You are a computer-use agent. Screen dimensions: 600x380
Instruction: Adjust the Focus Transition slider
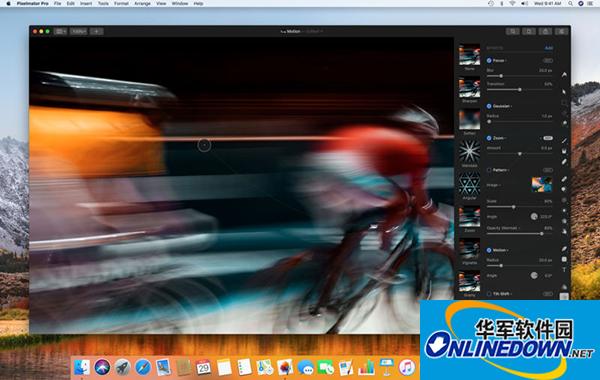(519, 90)
